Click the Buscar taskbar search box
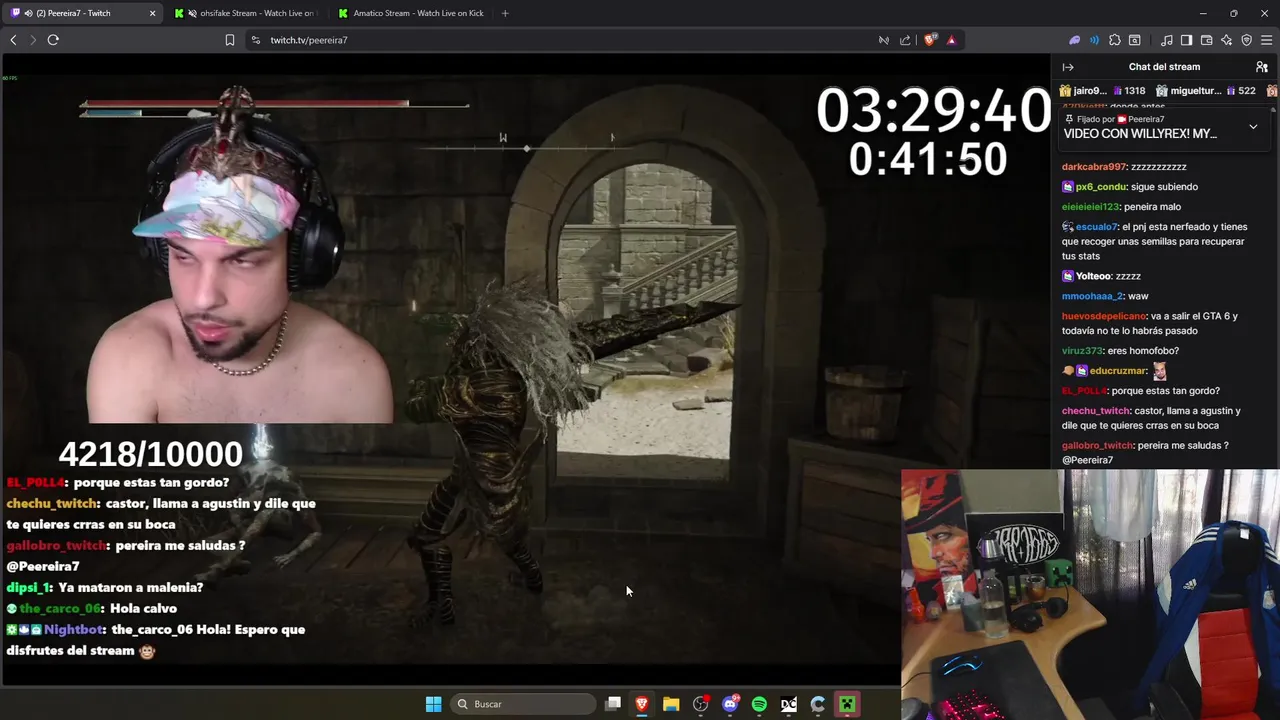The height and width of the screenshot is (720, 1280). (522, 704)
